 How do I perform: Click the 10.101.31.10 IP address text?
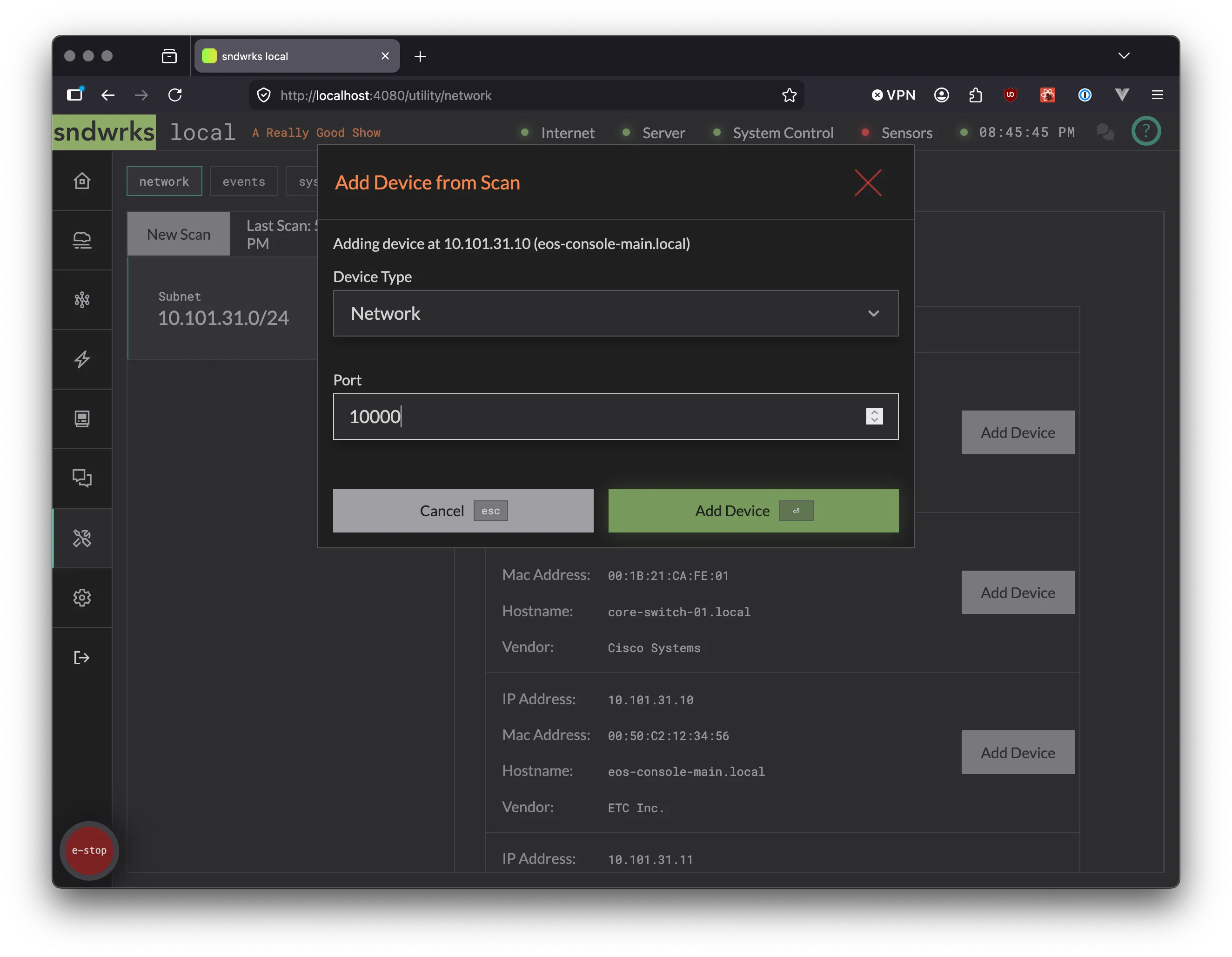pyautogui.click(x=650, y=700)
